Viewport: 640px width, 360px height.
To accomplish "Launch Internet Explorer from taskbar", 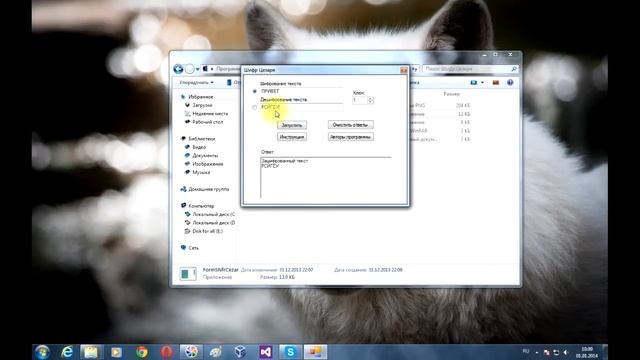I will [67, 352].
